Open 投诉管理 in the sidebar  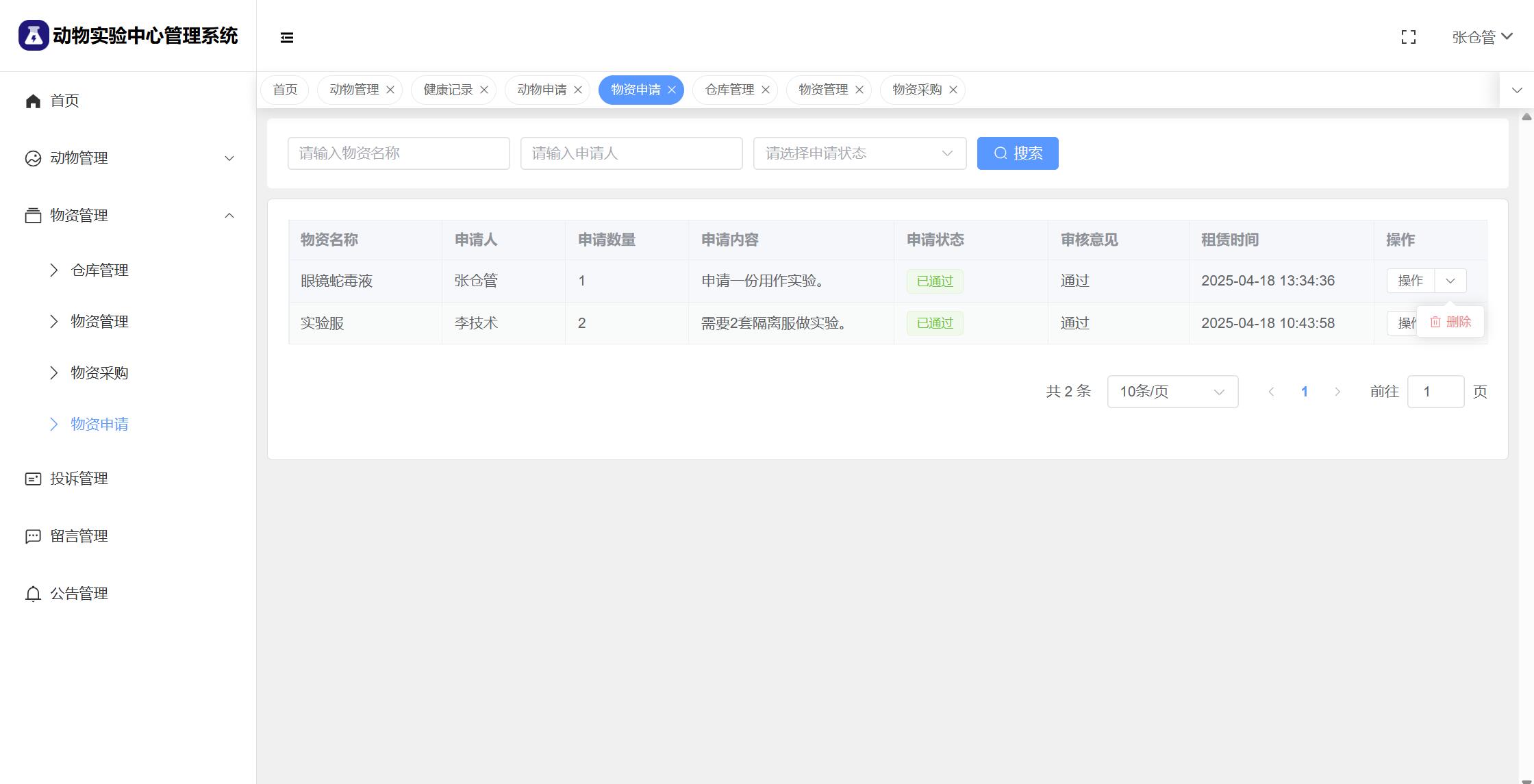click(79, 479)
